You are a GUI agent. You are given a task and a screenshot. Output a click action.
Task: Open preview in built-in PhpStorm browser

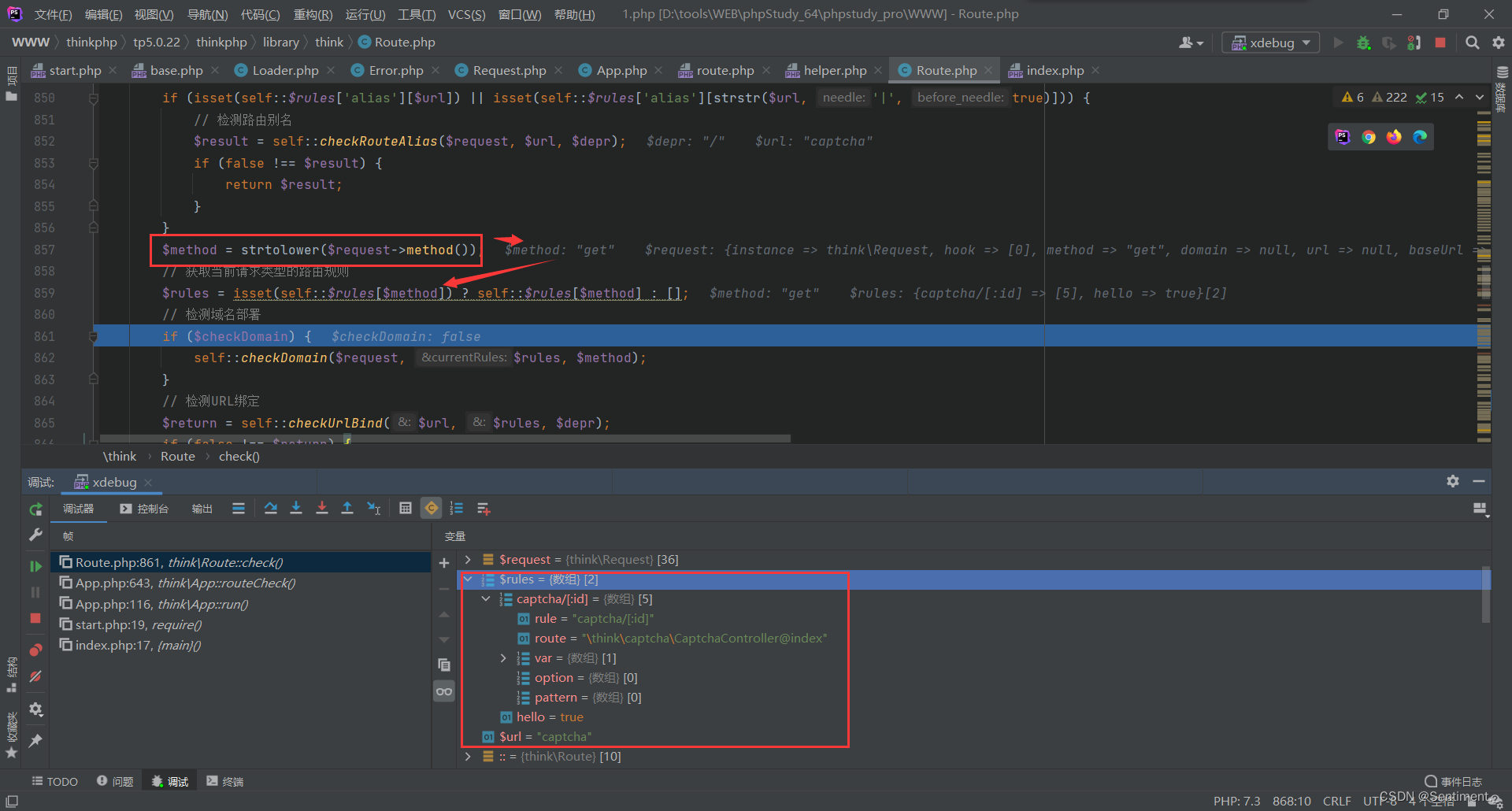tap(1343, 137)
